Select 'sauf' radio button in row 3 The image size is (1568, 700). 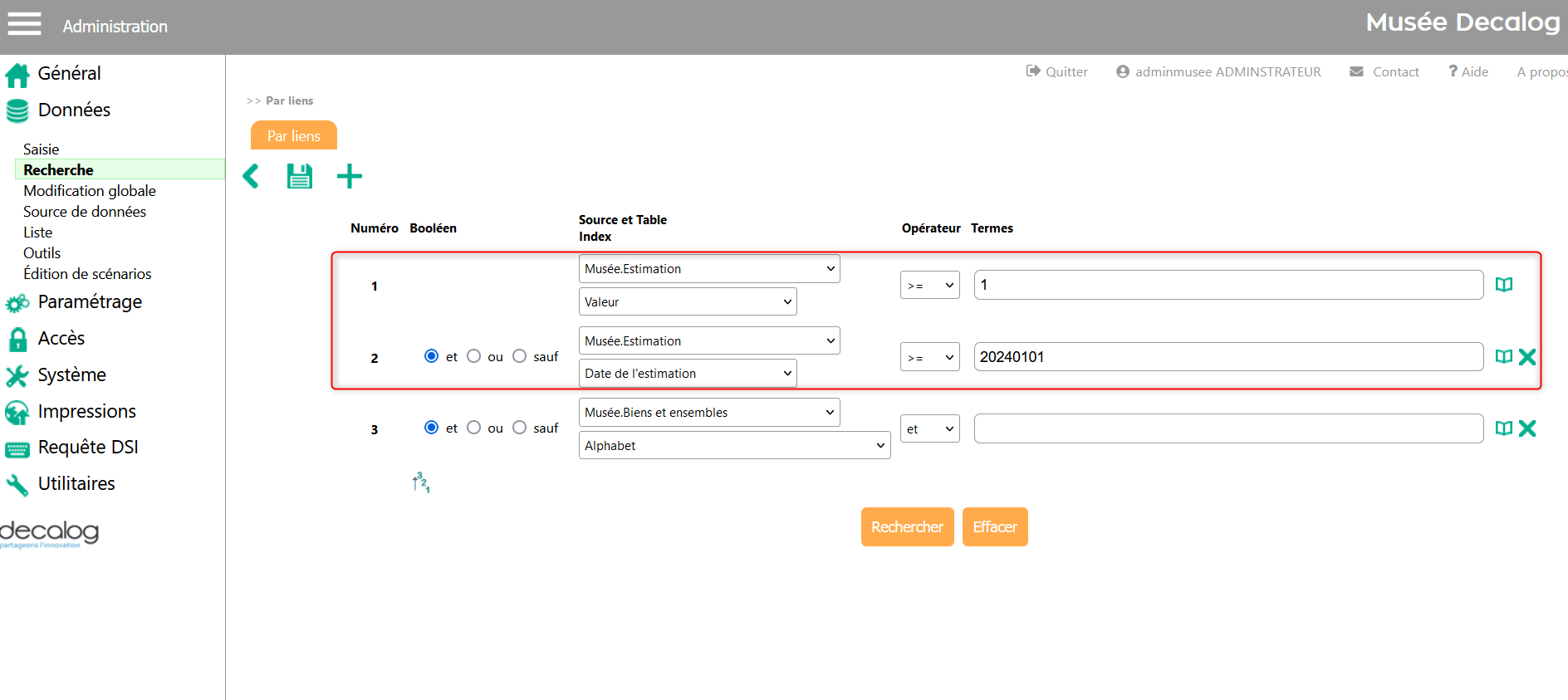(520, 428)
